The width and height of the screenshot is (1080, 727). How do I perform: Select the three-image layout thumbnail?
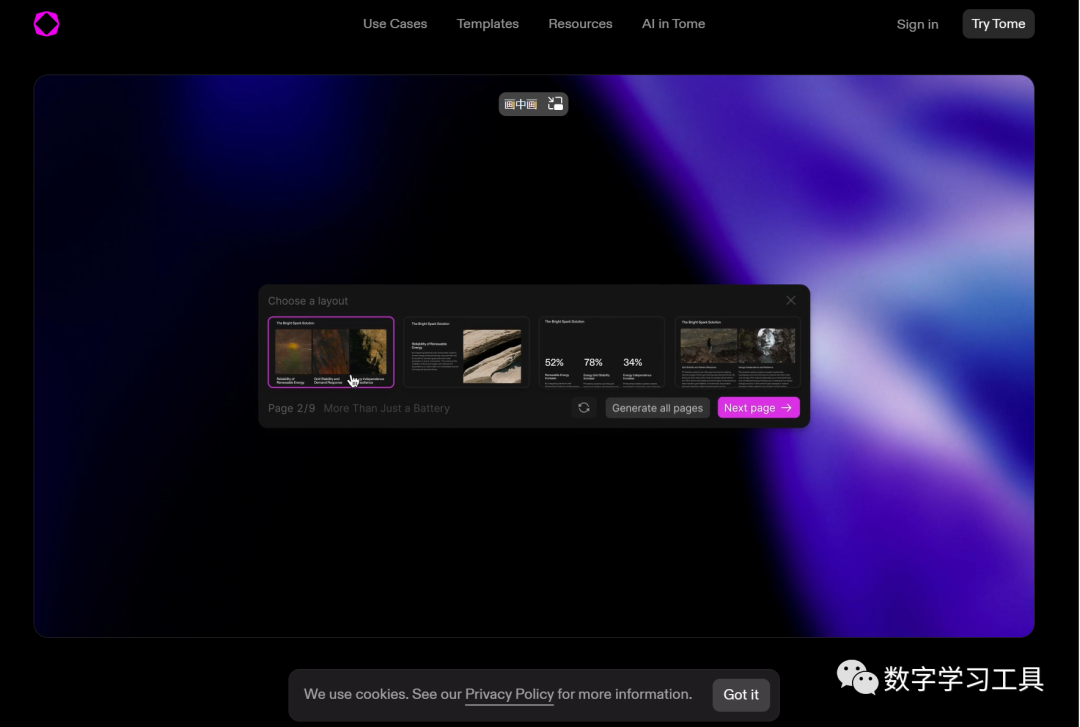[x=331, y=352]
